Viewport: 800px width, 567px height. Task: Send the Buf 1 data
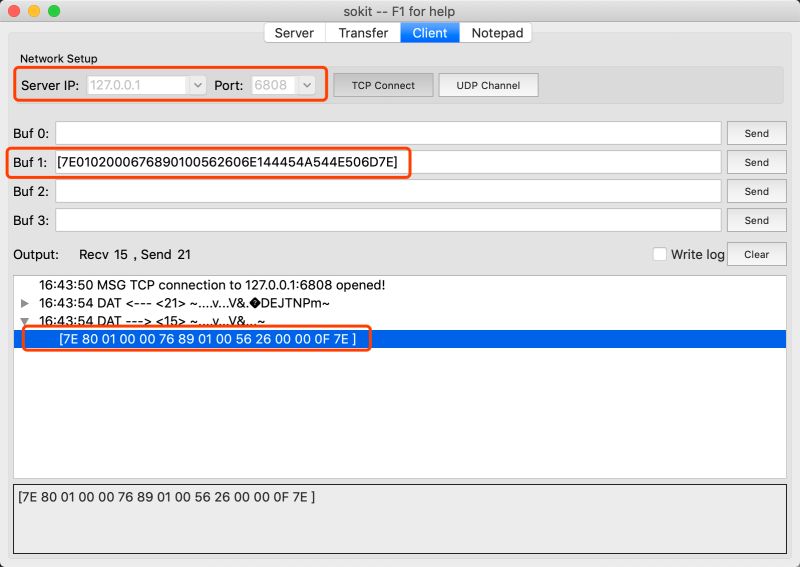point(756,162)
